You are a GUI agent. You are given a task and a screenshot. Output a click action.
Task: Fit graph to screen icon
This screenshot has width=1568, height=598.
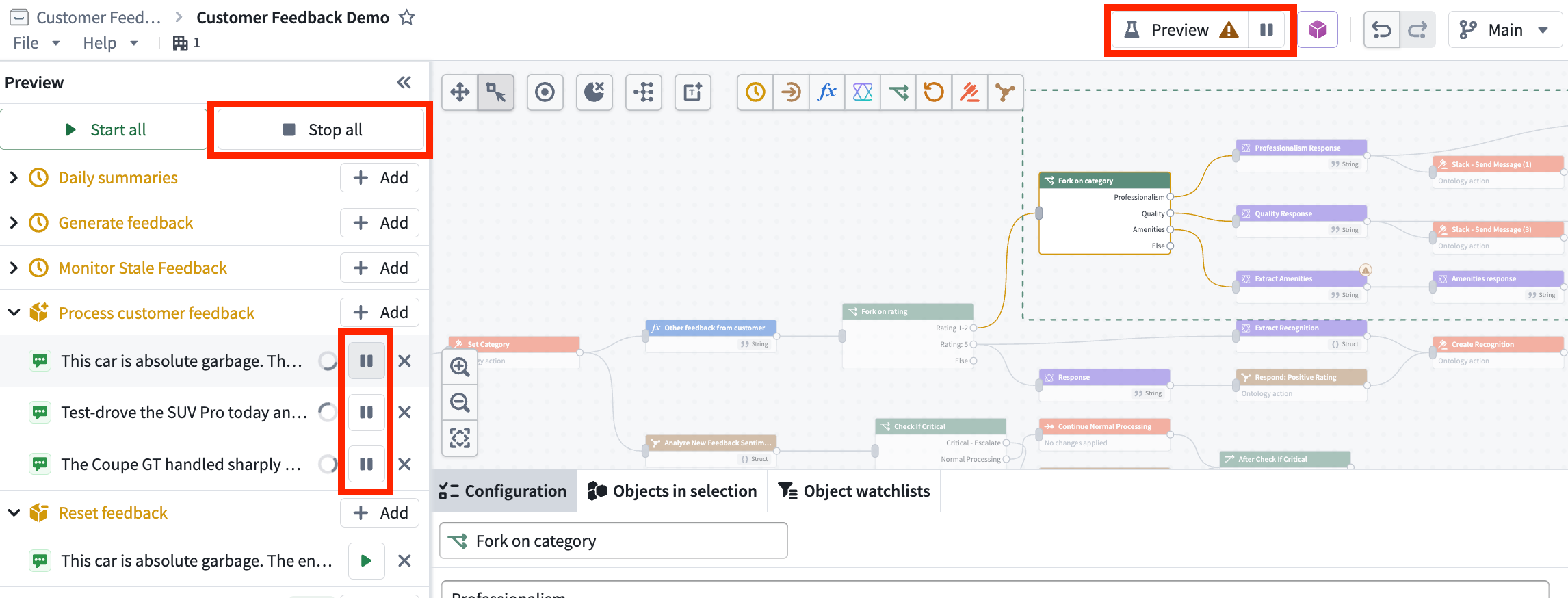coord(460,438)
